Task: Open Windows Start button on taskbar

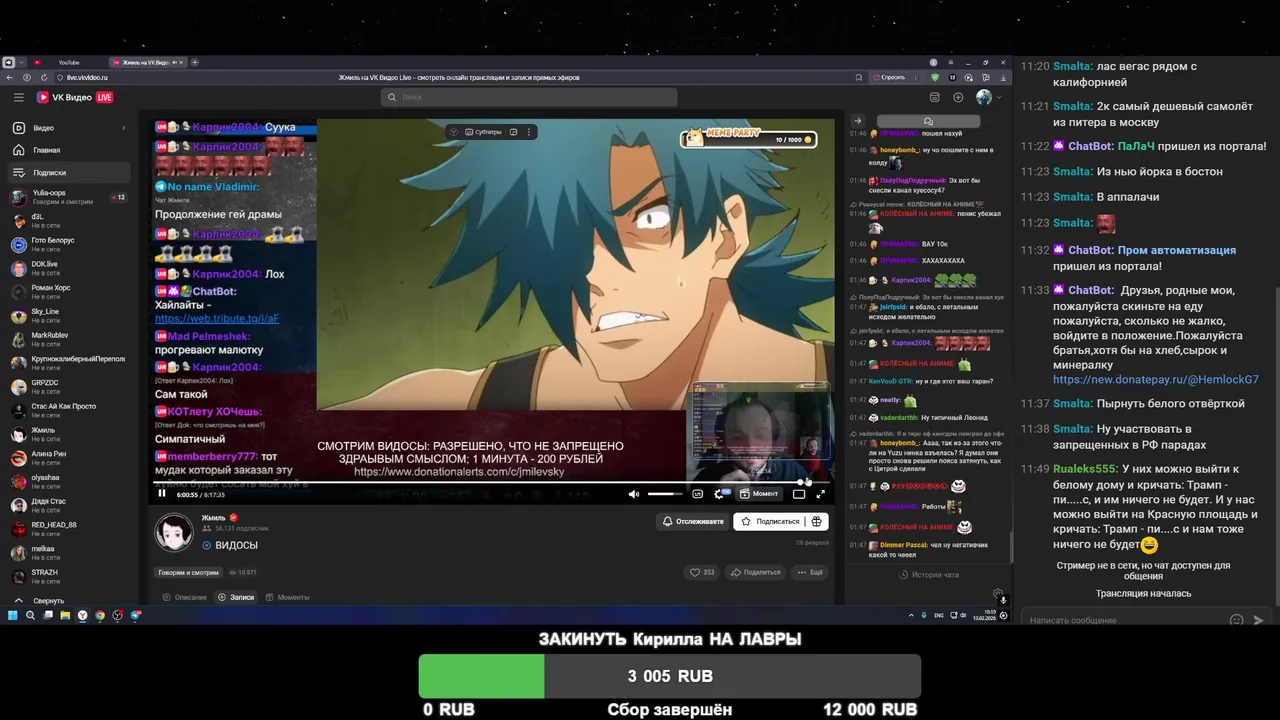Action: [13, 615]
